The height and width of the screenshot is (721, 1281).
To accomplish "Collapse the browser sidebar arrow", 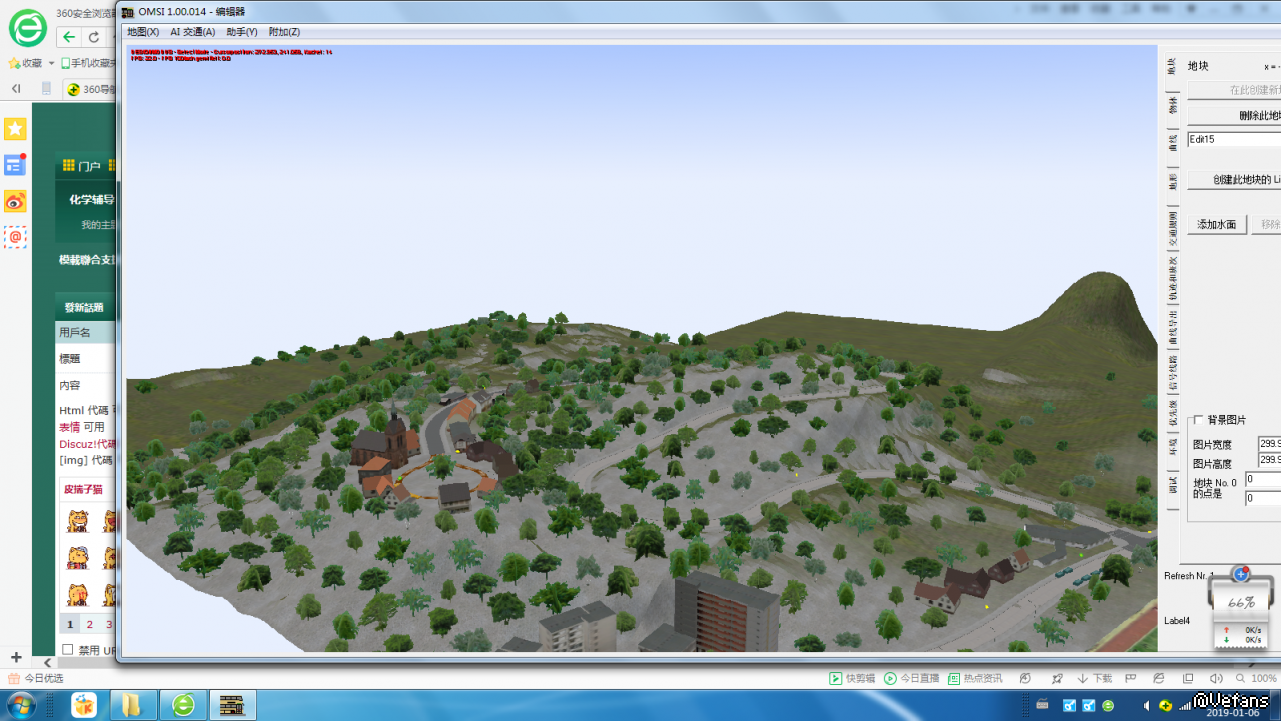I will (16, 88).
